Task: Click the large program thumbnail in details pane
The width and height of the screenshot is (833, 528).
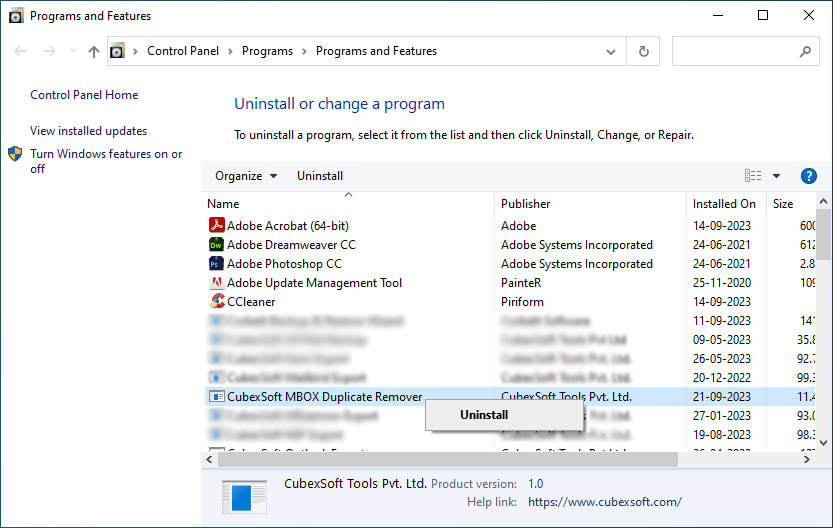Action: [x=244, y=497]
